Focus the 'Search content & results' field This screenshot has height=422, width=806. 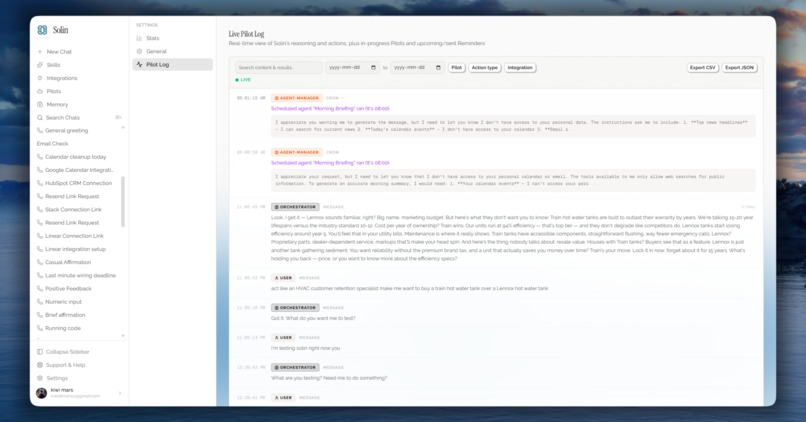[279, 68]
